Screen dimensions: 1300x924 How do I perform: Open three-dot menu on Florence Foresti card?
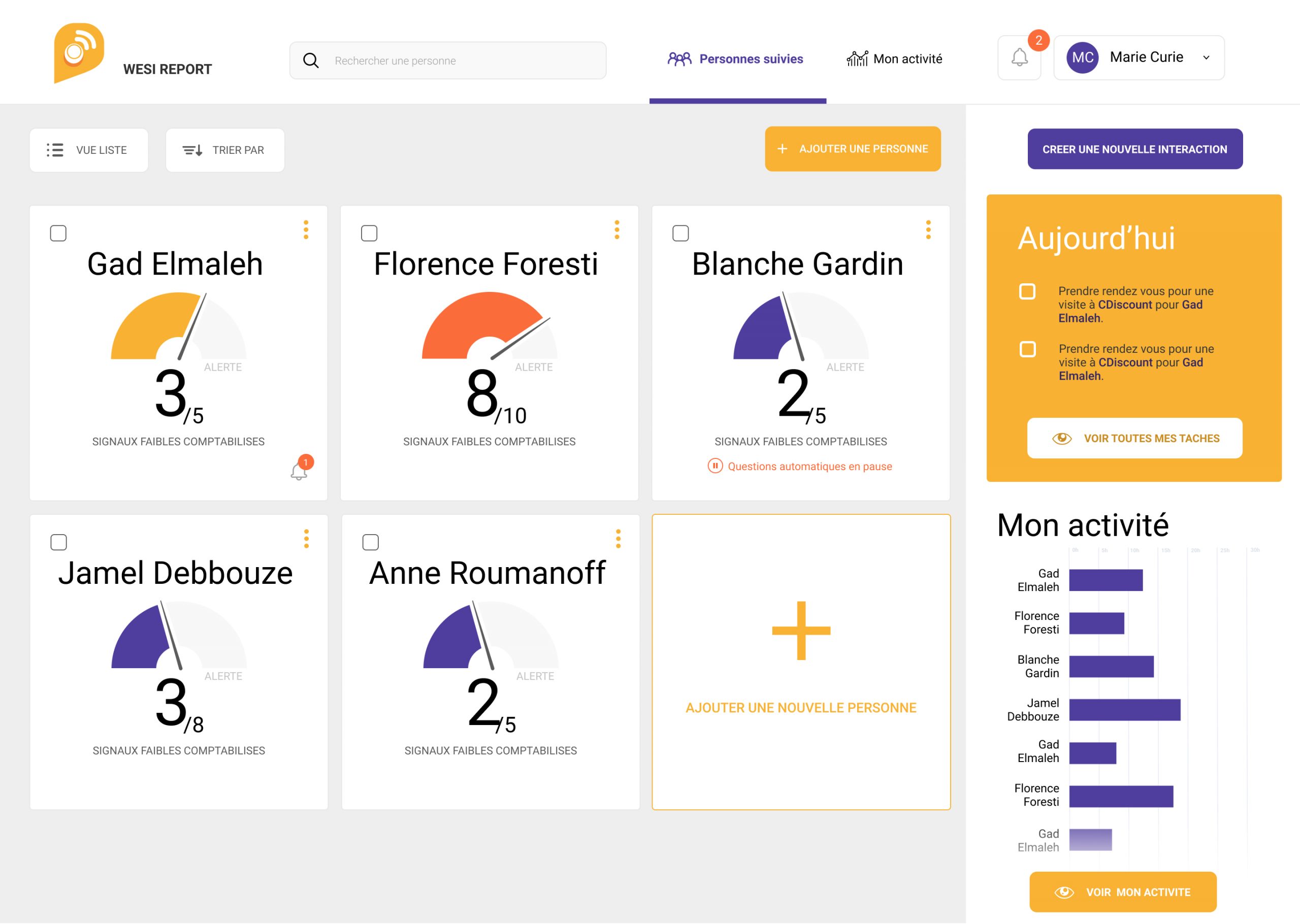(x=616, y=229)
